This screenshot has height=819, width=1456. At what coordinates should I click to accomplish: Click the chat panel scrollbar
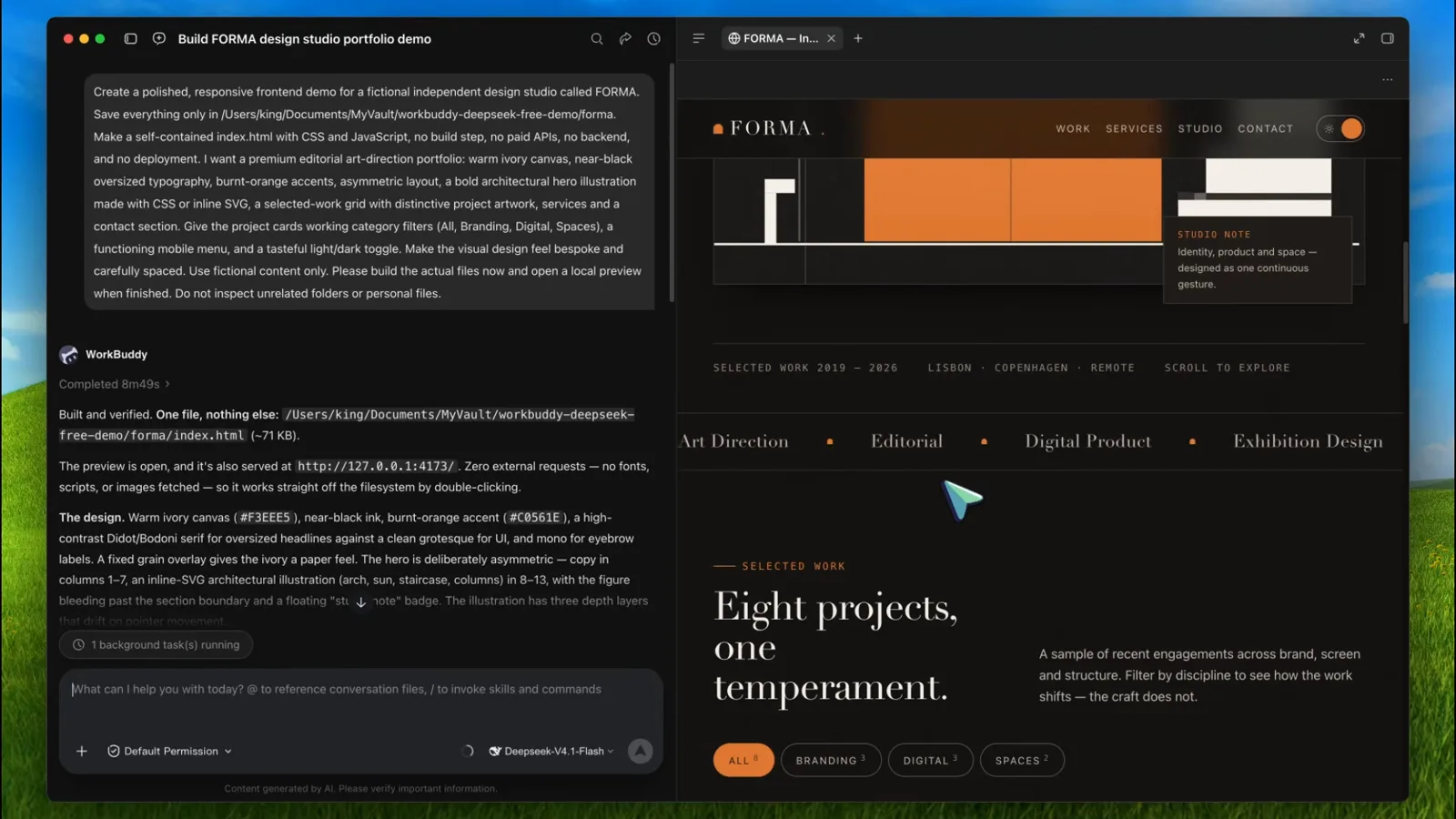[672, 182]
